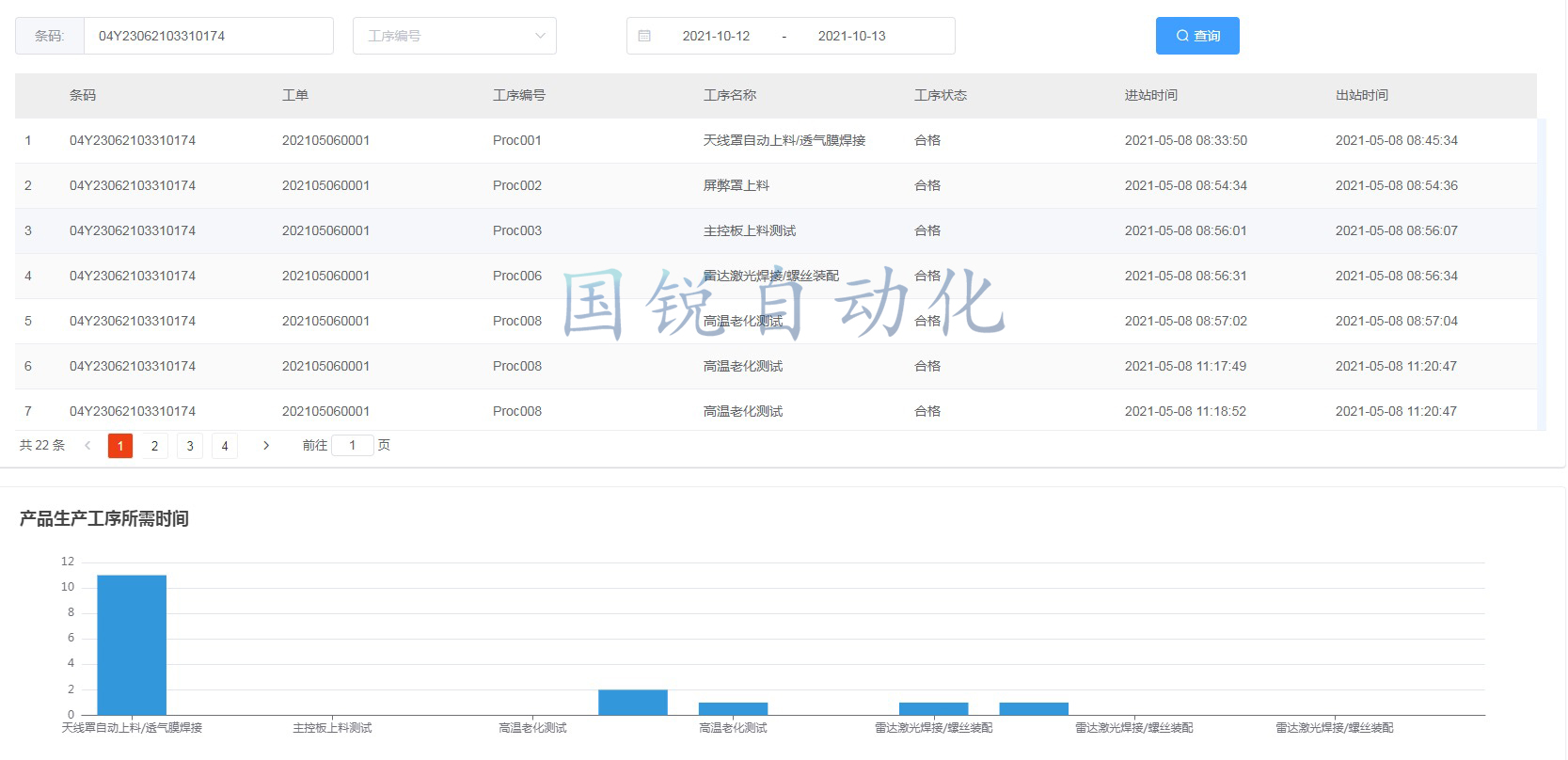1568x760 pixels.
Task: Open the 工序编号 dropdown
Action: click(454, 36)
